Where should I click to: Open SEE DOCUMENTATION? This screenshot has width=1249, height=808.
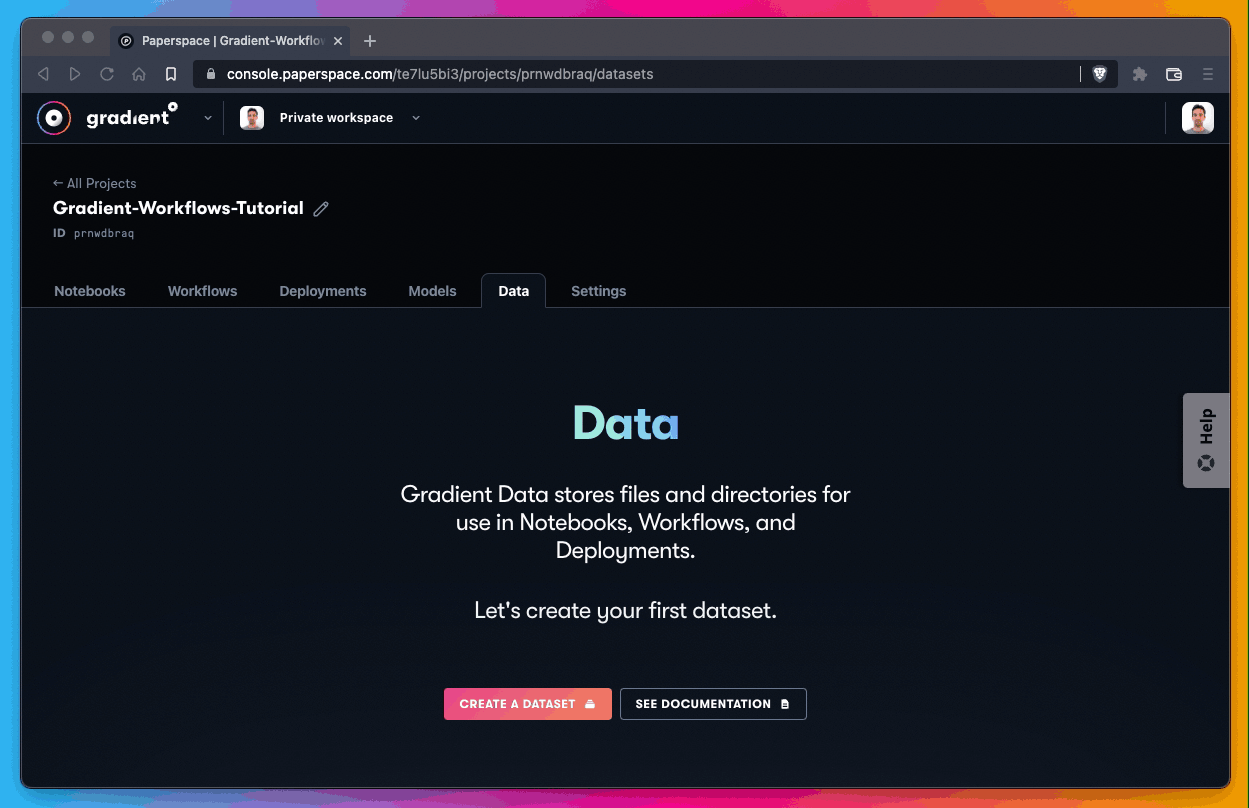713,703
